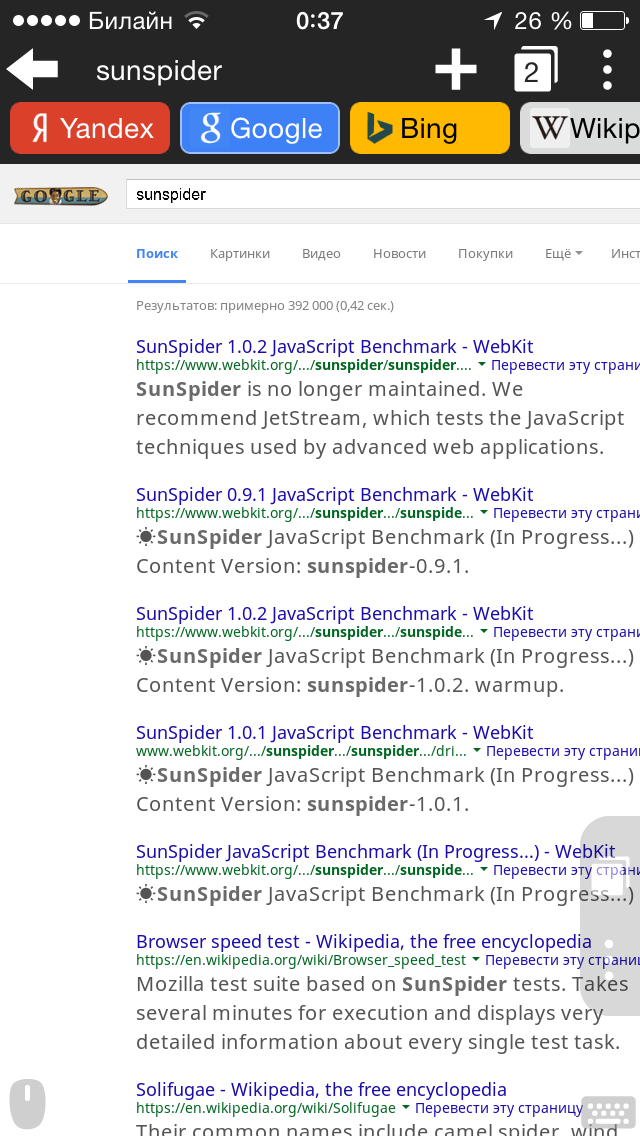Open SunSpider 1.0.1 JavaScript Benchmark result
This screenshot has width=640, height=1136.
(x=335, y=732)
